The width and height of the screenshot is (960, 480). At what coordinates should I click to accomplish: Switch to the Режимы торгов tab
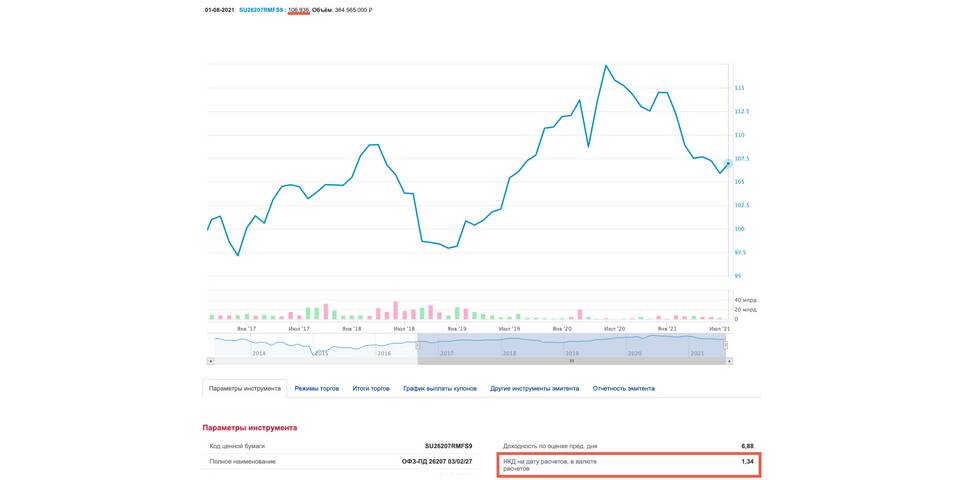[316, 388]
